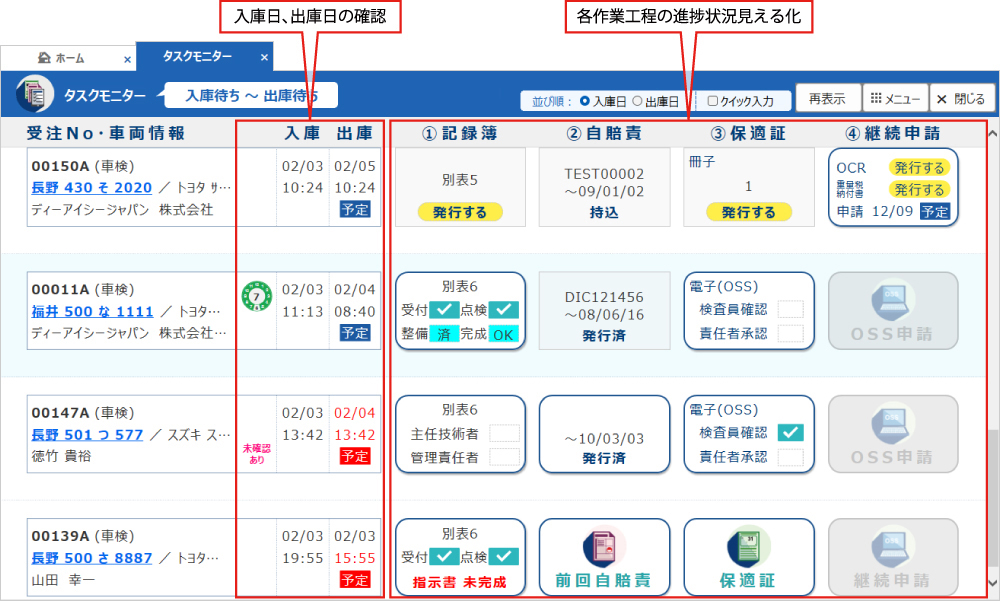Switch to the ホーム tab

[x=70, y=58]
